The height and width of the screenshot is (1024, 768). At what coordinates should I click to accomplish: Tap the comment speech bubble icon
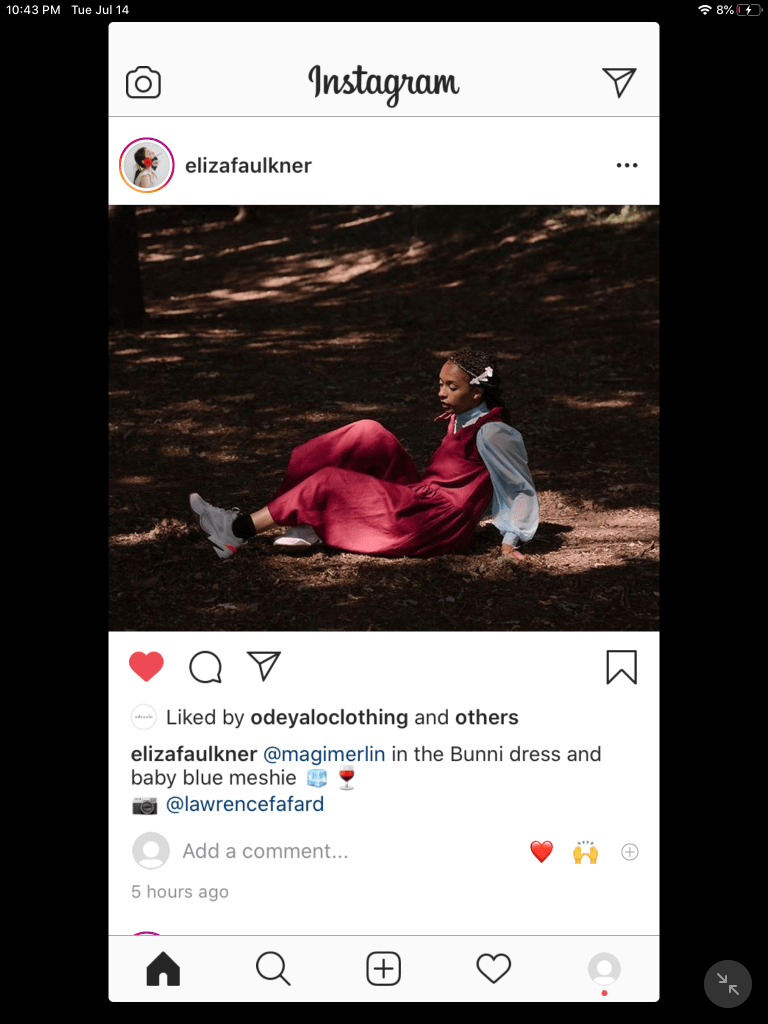(206, 667)
